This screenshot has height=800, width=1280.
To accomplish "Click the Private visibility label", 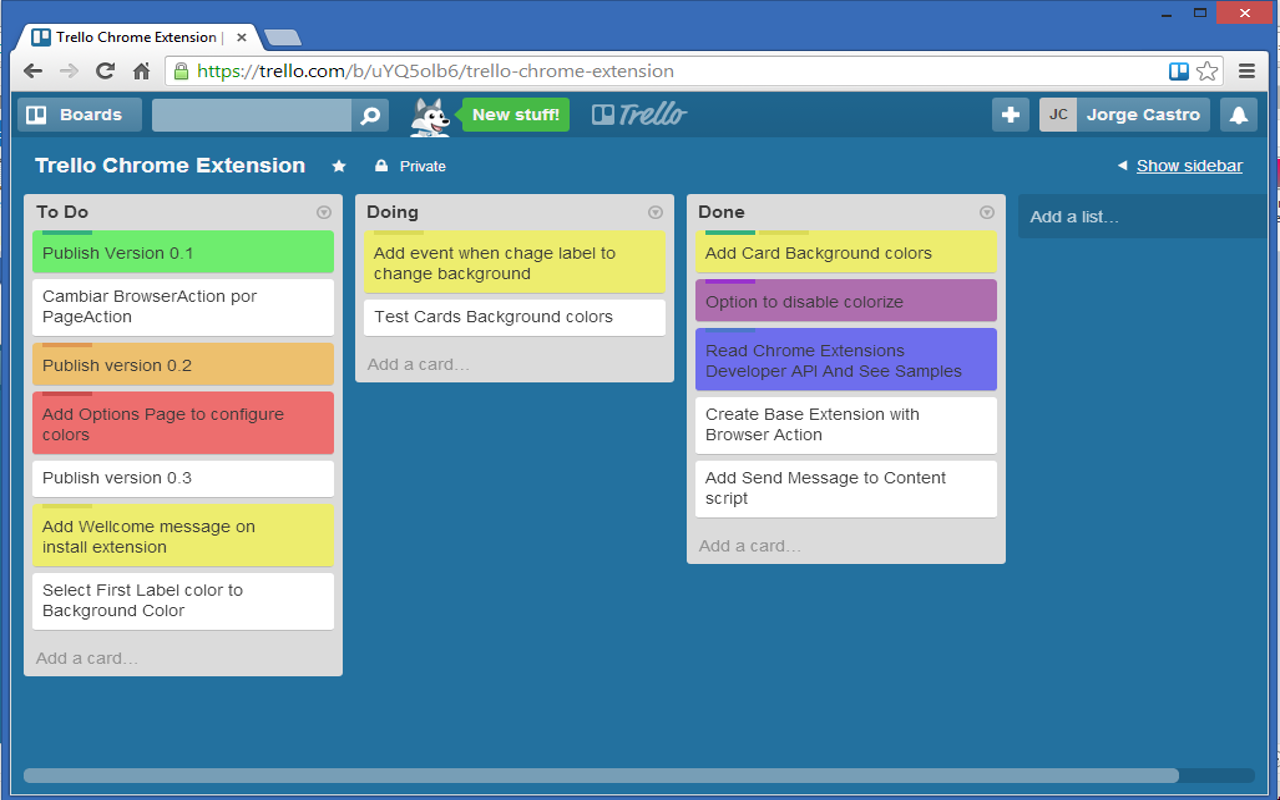I will pyautogui.click(x=423, y=166).
